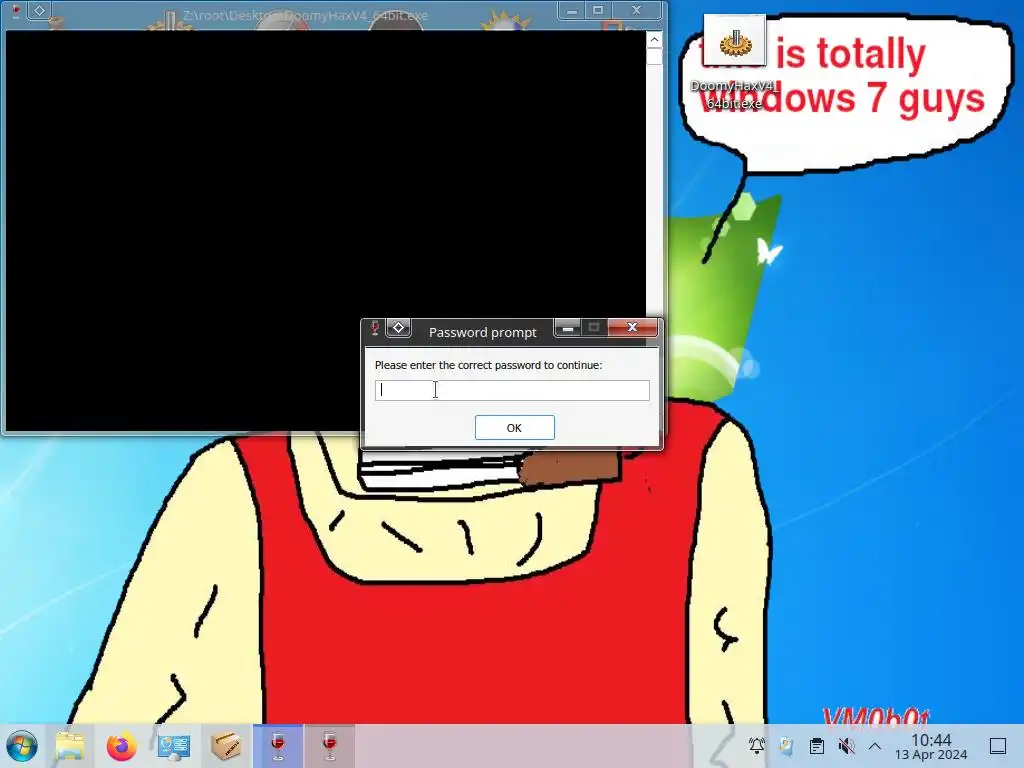Viewport: 1024px width, 768px height.
Task: Launch Firefox from the taskbar
Action: click(x=121, y=746)
